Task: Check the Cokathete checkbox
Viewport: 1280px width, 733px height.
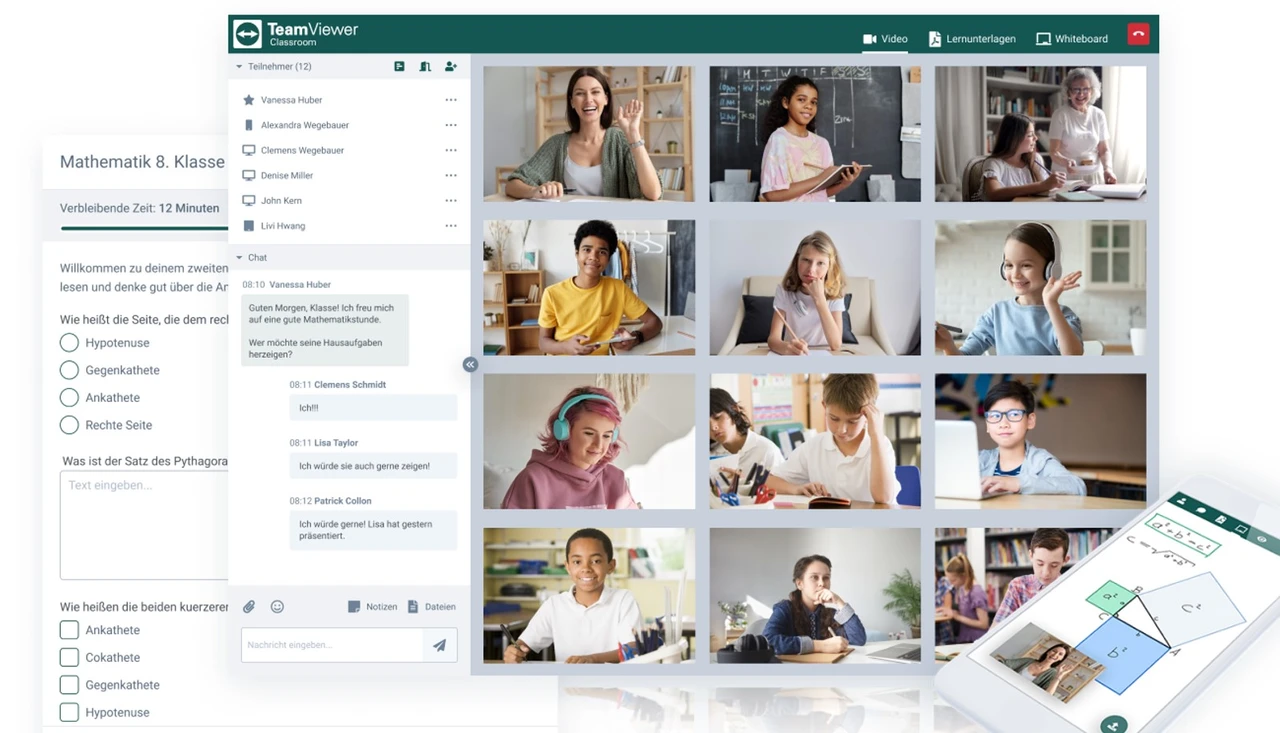Action: tap(69, 658)
